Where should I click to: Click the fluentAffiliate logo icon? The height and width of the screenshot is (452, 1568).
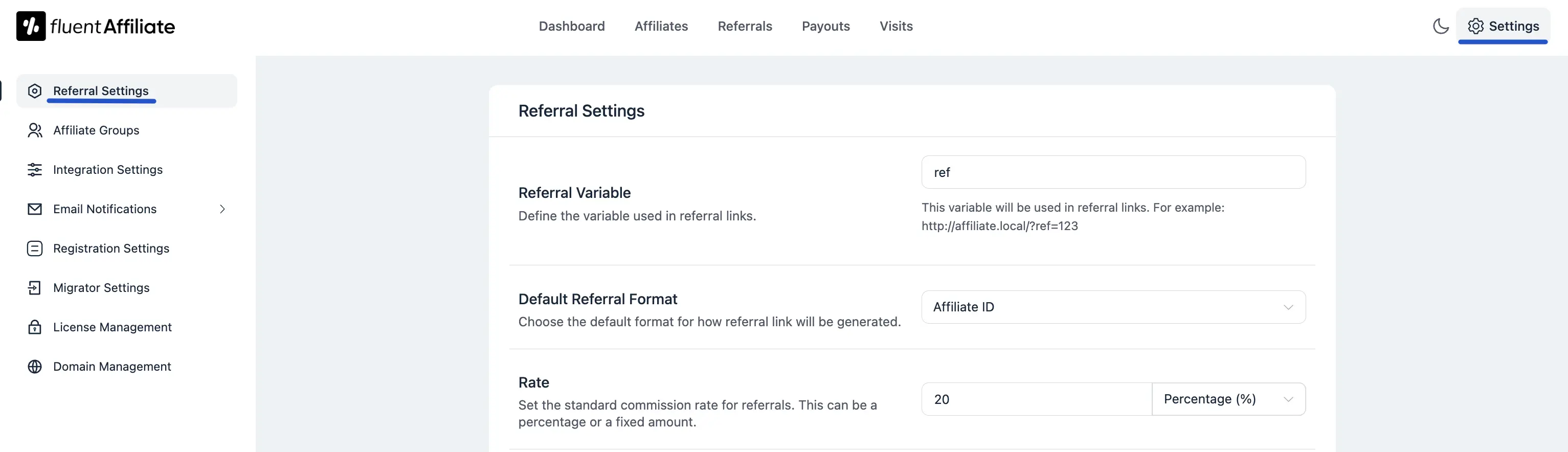[x=31, y=26]
